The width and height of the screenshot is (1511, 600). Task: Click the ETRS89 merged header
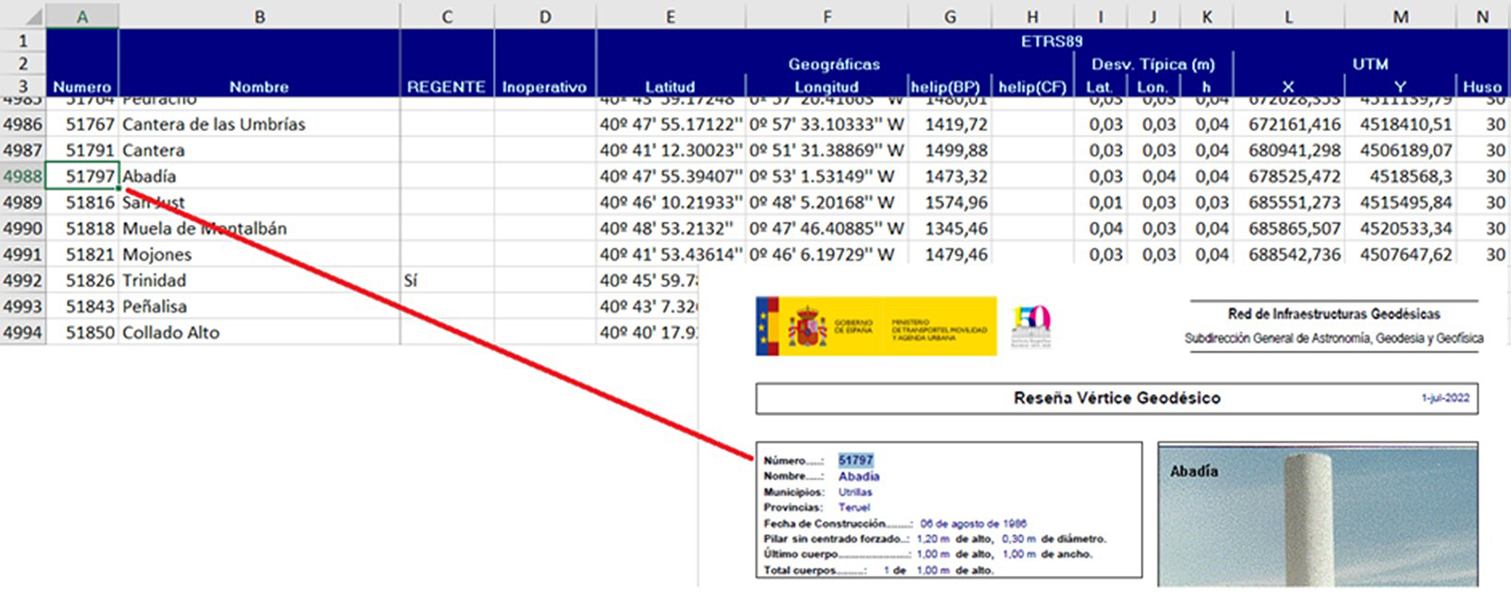1053,41
